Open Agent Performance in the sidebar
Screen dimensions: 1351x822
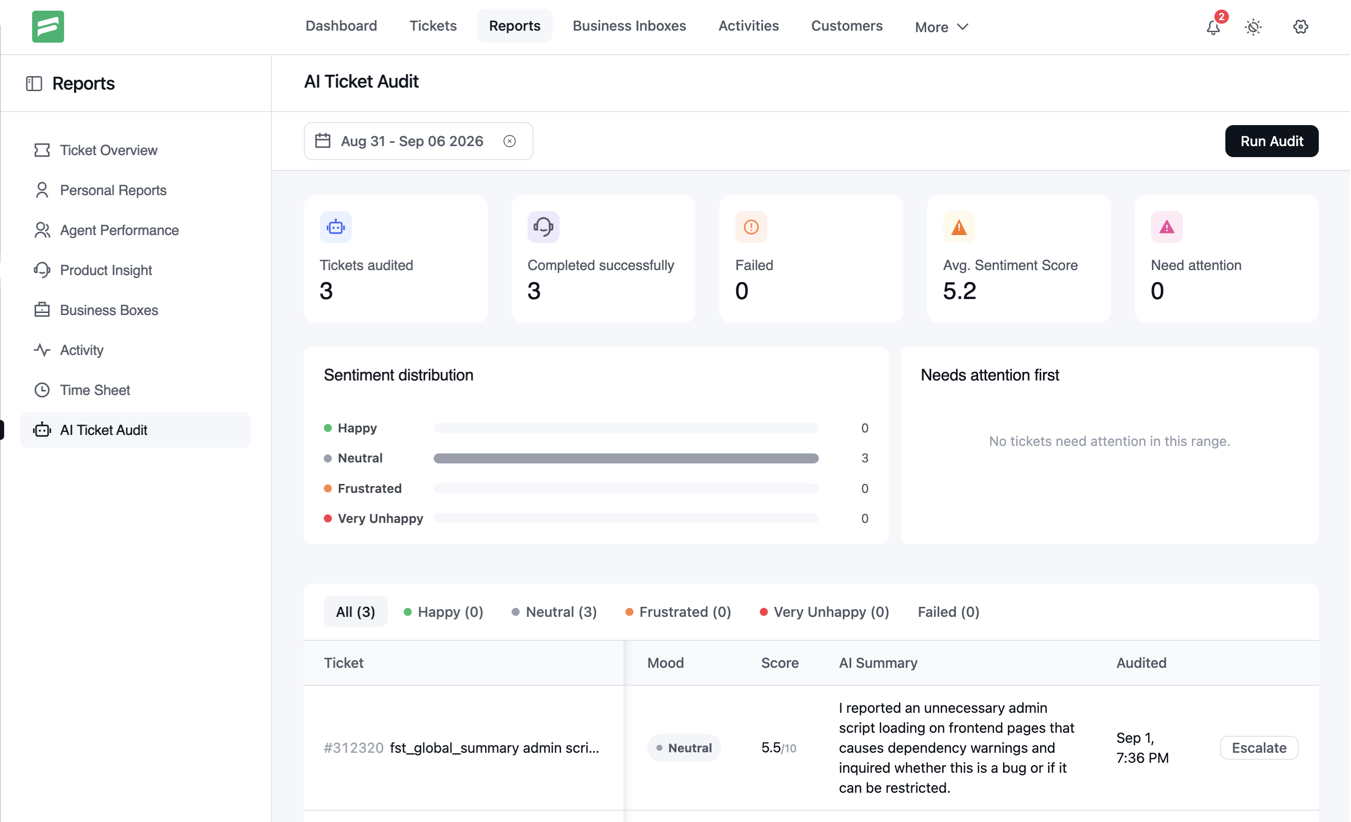point(135,230)
